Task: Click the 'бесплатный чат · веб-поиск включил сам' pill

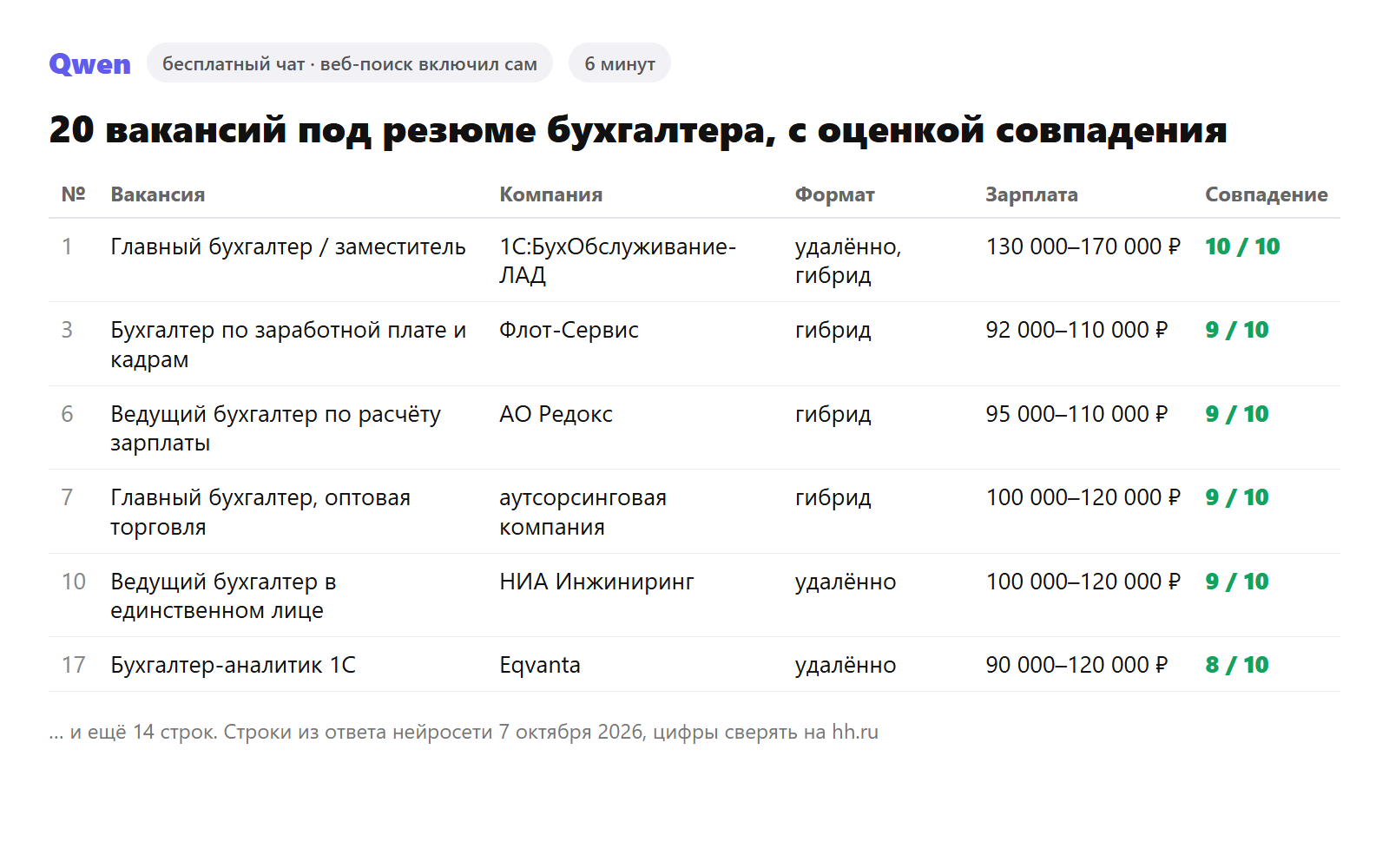Action: click(350, 63)
